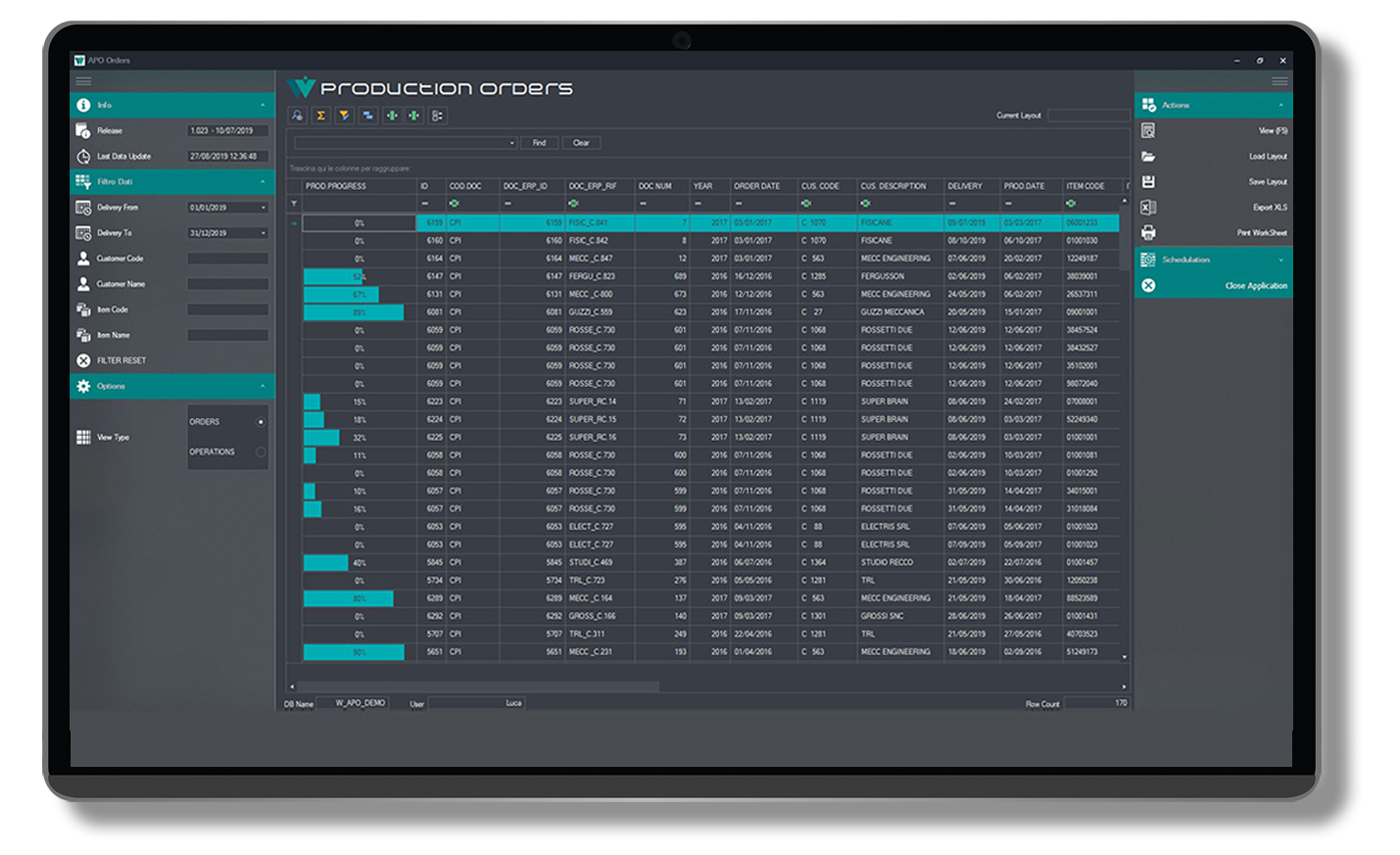Click the yellow sigma summary toolbar icon
This screenshot has height=855, width=1400.
(320, 116)
